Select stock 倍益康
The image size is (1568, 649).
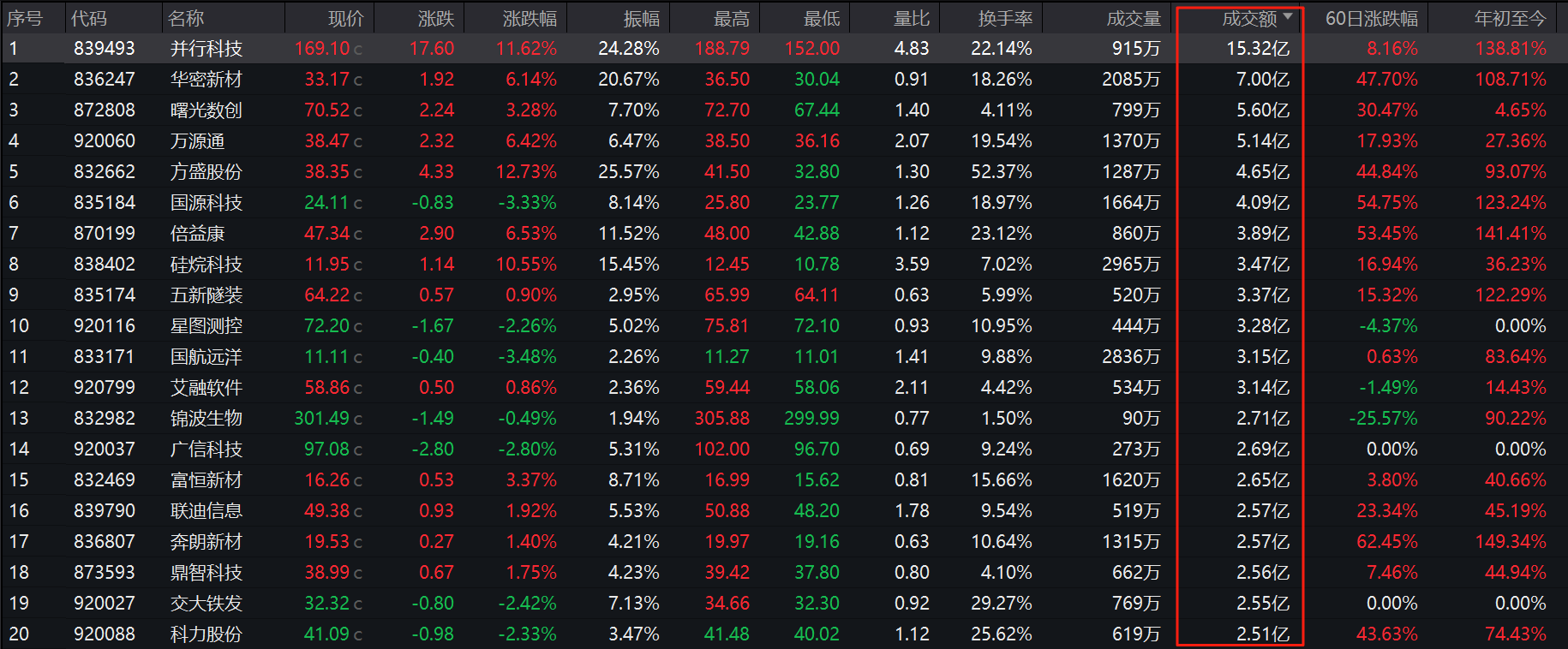[x=197, y=234]
